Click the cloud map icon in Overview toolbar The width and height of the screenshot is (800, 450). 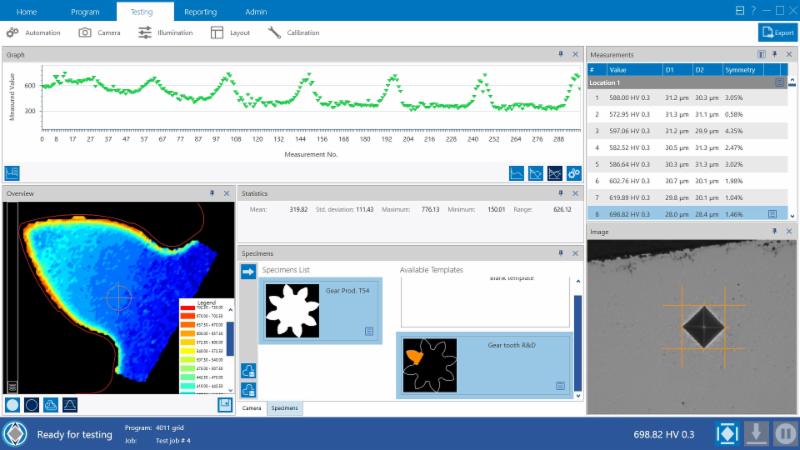(x=51, y=405)
